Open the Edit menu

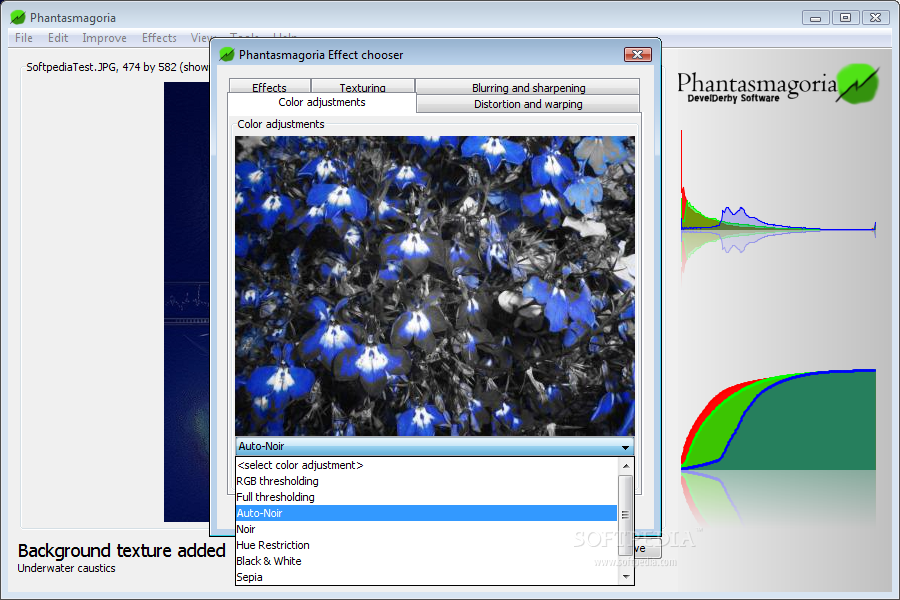tap(58, 38)
